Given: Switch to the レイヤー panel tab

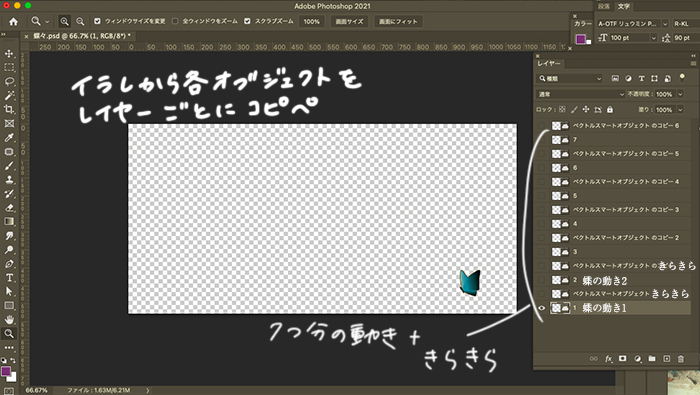Looking at the screenshot, I should point(549,64).
